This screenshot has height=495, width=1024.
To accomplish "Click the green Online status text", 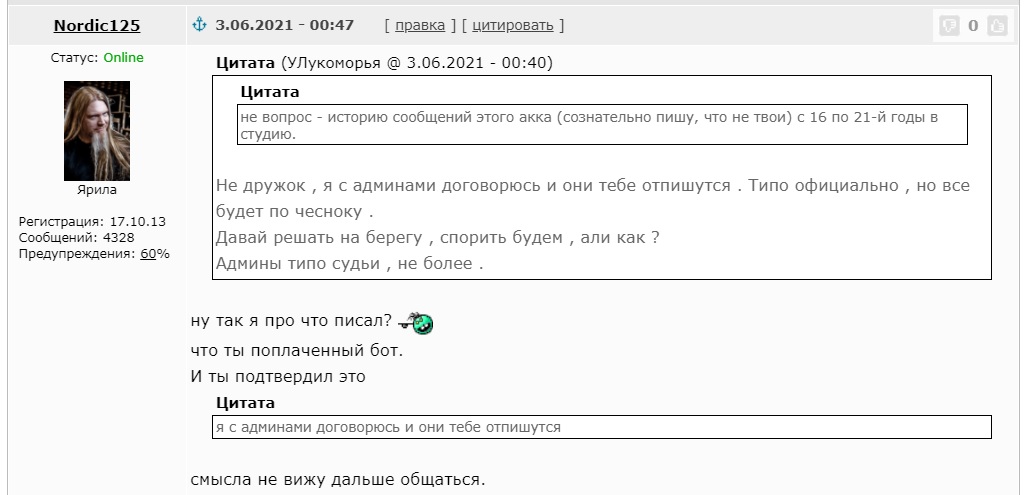I will click(x=123, y=57).
